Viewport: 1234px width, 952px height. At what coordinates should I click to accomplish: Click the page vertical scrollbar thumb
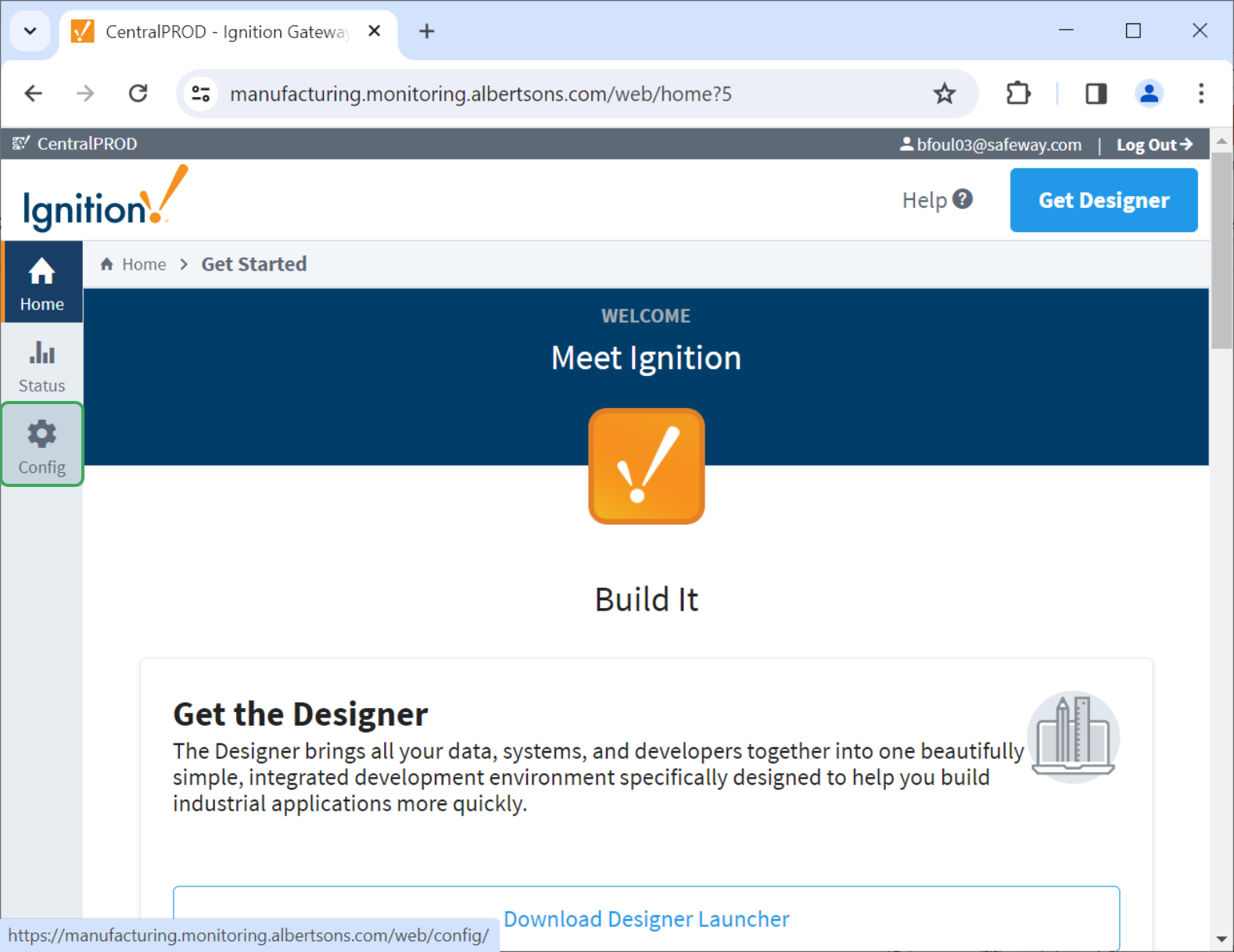[1221, 250]
